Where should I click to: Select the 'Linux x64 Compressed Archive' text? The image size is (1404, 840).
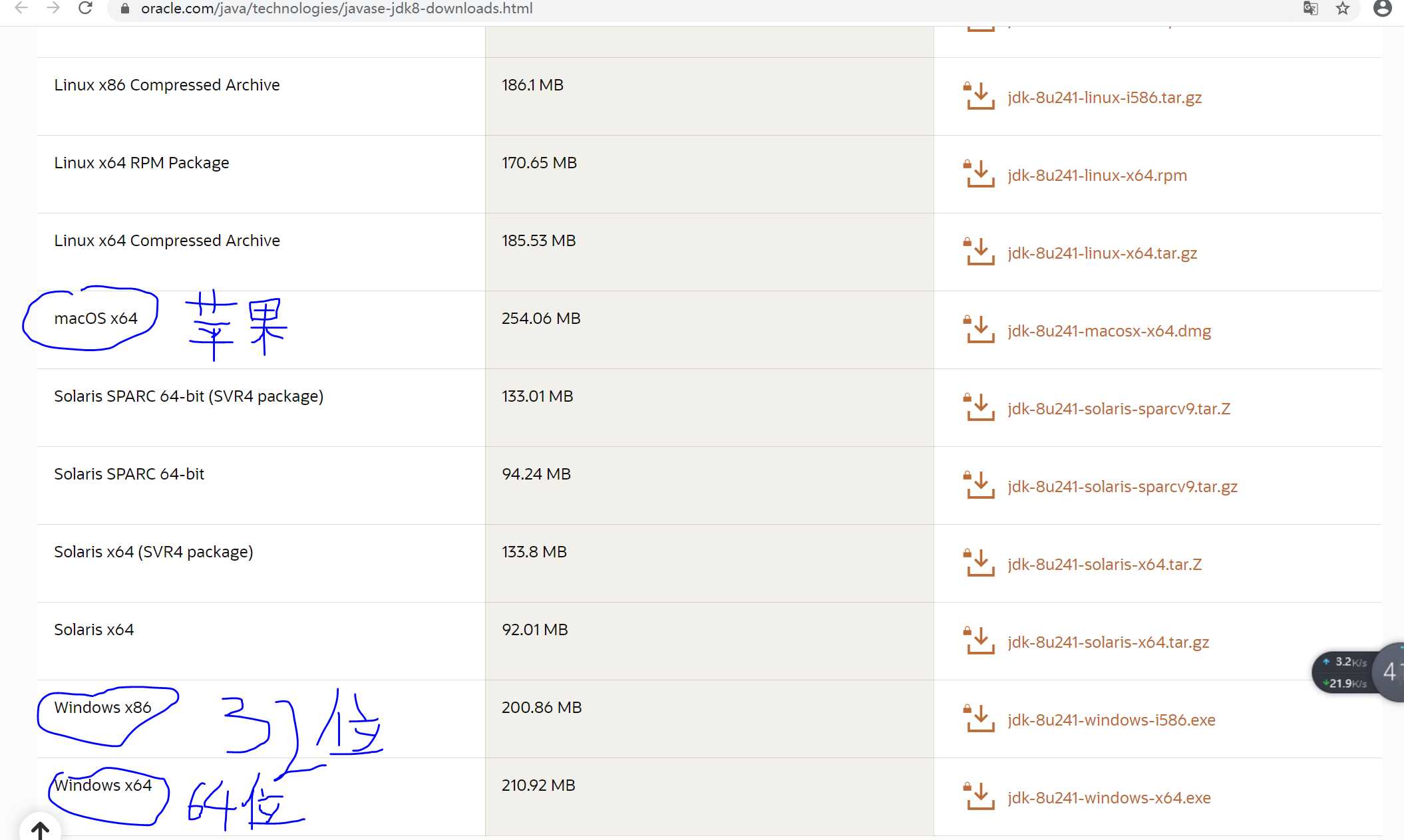coord(167,241)
